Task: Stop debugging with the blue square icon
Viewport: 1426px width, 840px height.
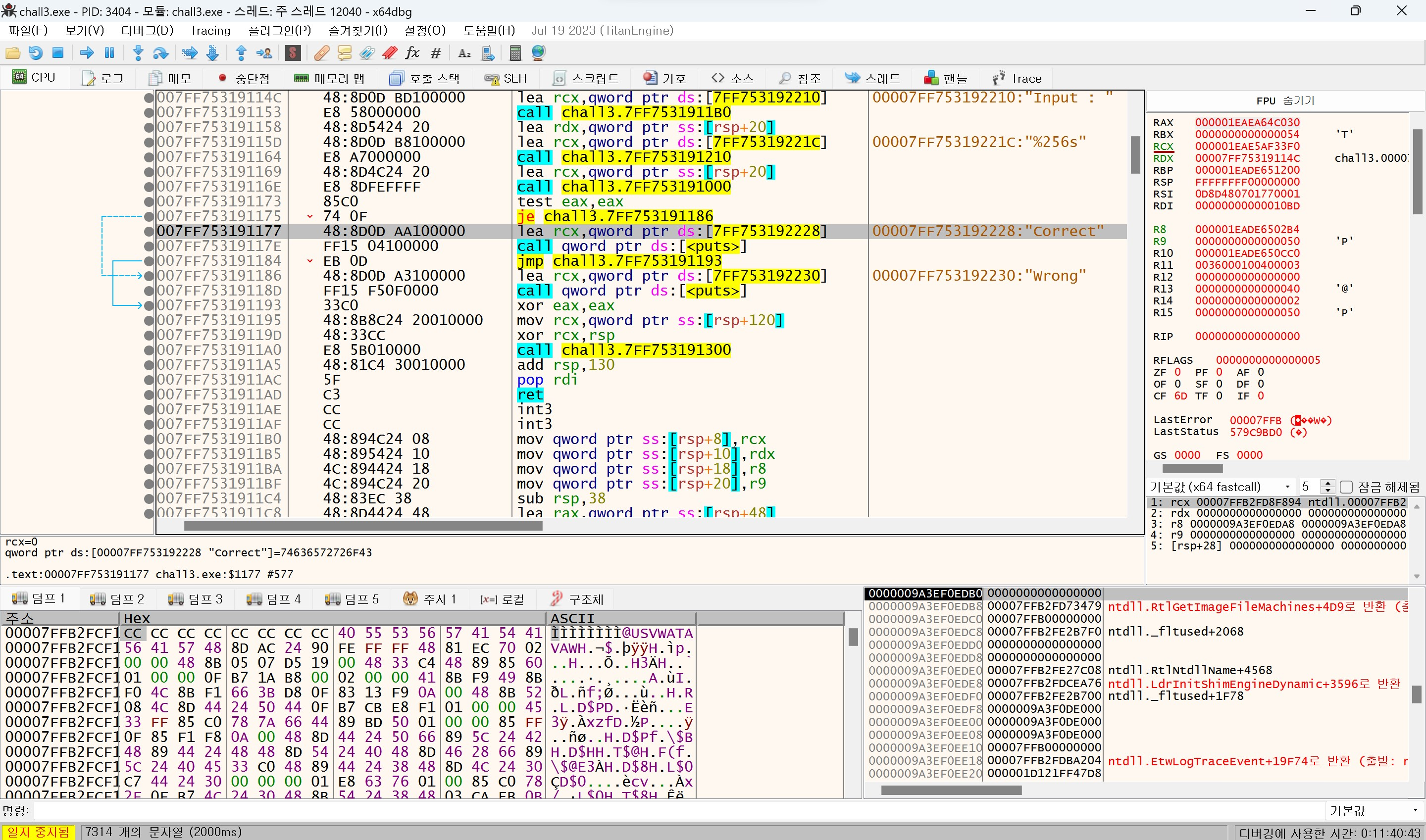Action: 58,53
